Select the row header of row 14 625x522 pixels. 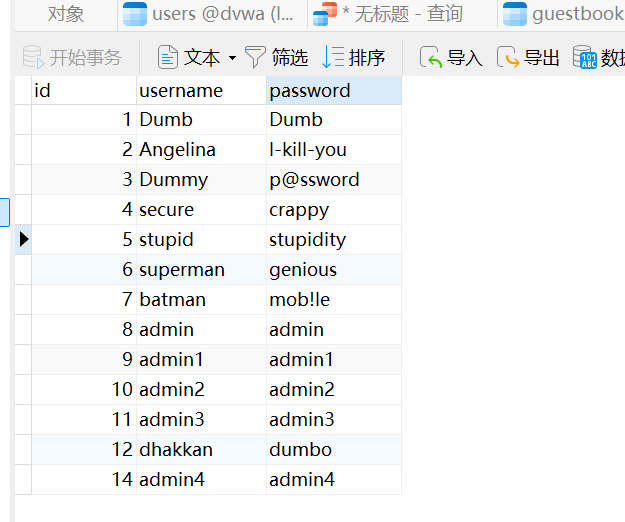point(23,479)
